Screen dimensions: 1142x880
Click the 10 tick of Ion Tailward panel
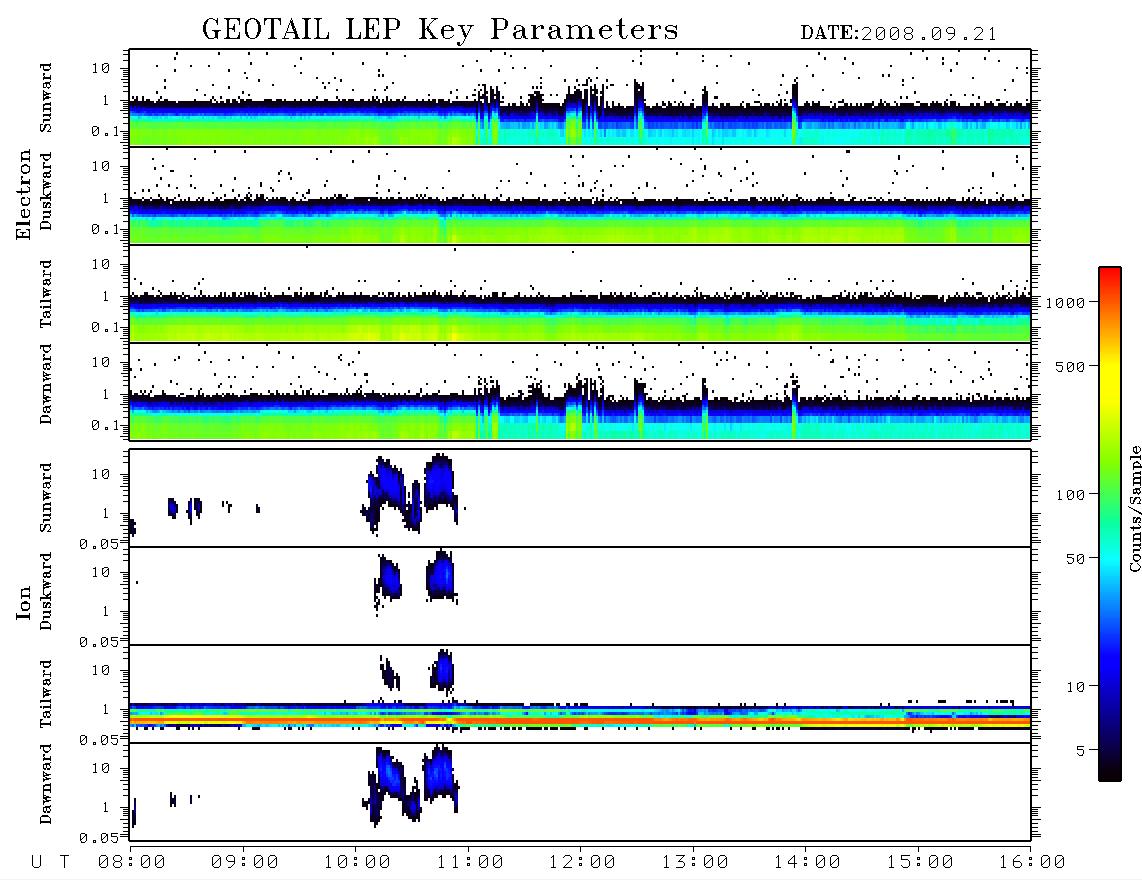pos(101,670)
